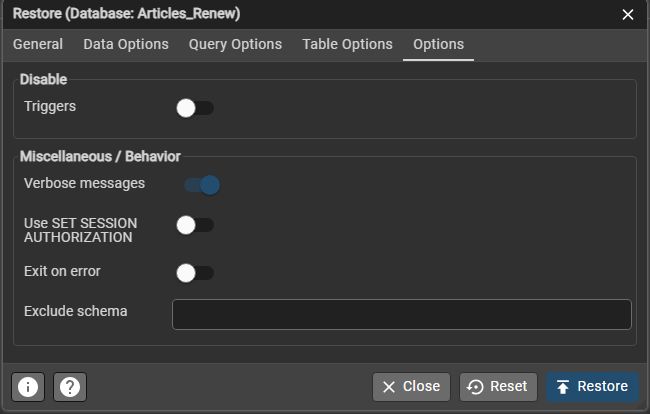Close the Restore dialog with X

pyautogui.click(x=628, y=14)
